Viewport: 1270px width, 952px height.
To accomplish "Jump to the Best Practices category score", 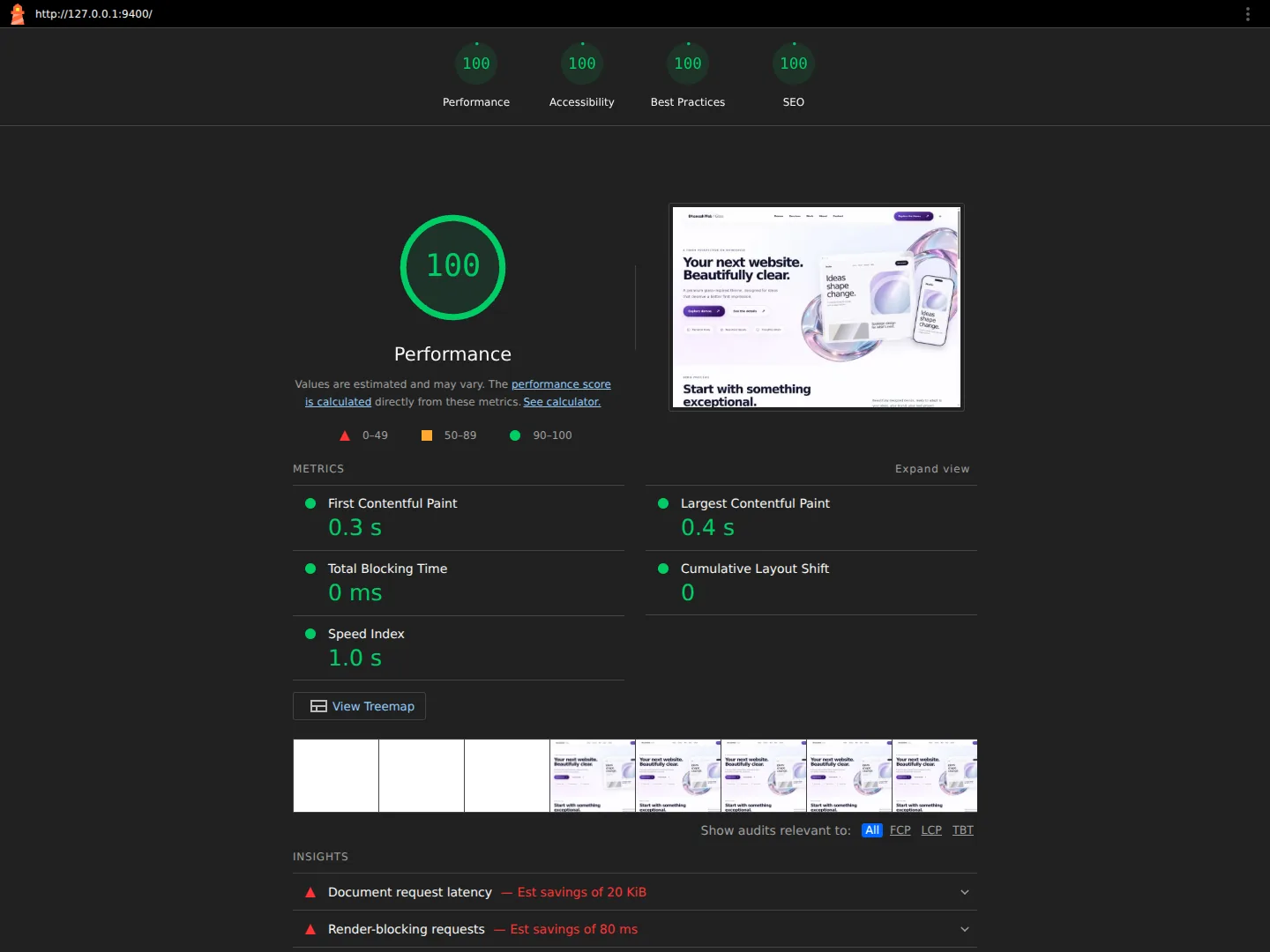I will [x=688, y=77].
